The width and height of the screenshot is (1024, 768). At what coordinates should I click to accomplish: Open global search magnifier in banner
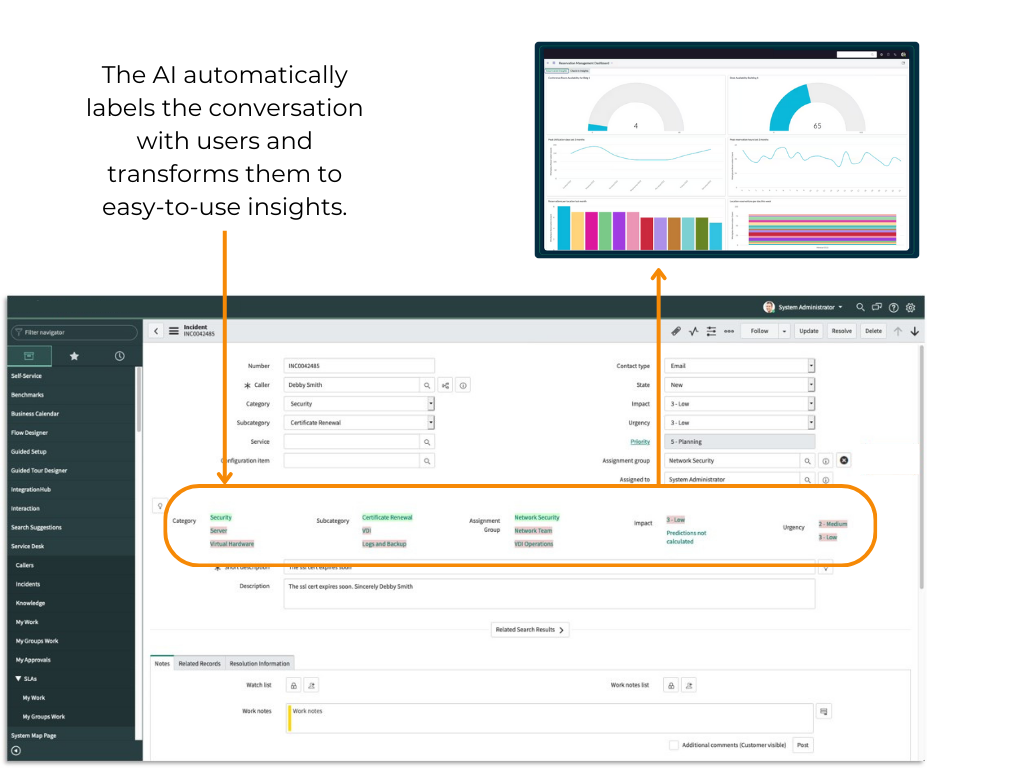pos(860,307)
